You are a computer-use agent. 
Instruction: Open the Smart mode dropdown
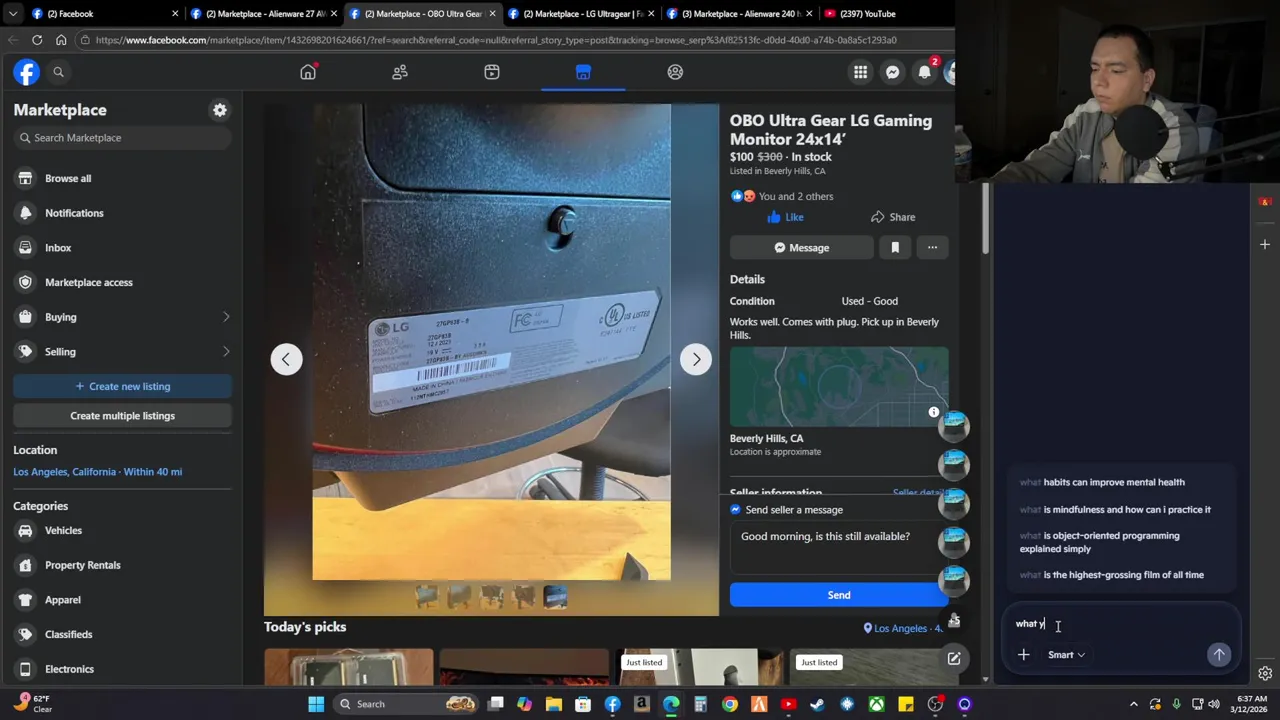click(1066, 655)
